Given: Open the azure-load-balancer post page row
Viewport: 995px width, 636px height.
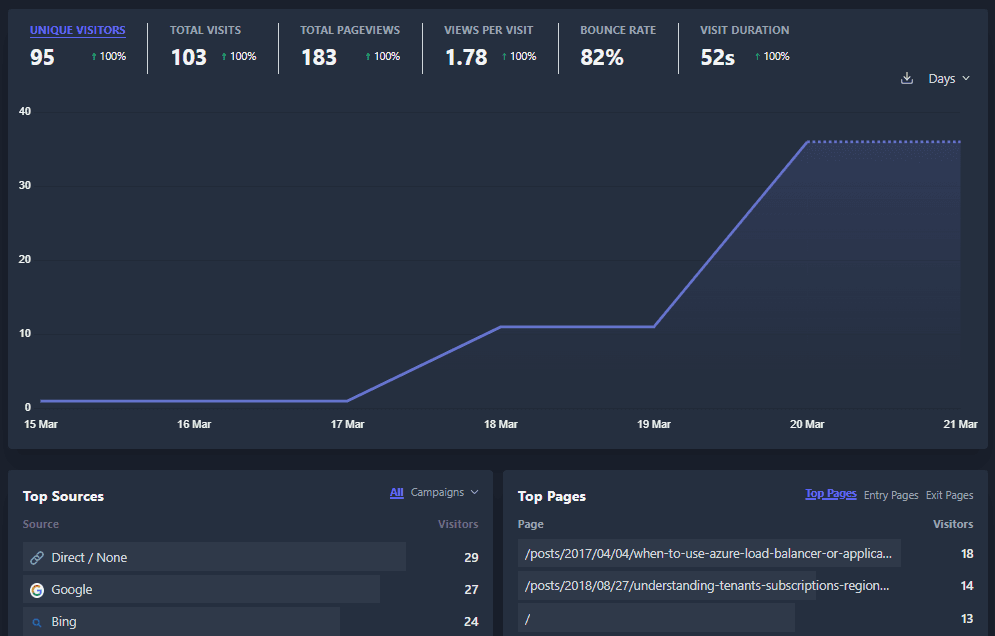Looking at the screenshot, I should 708,553.
